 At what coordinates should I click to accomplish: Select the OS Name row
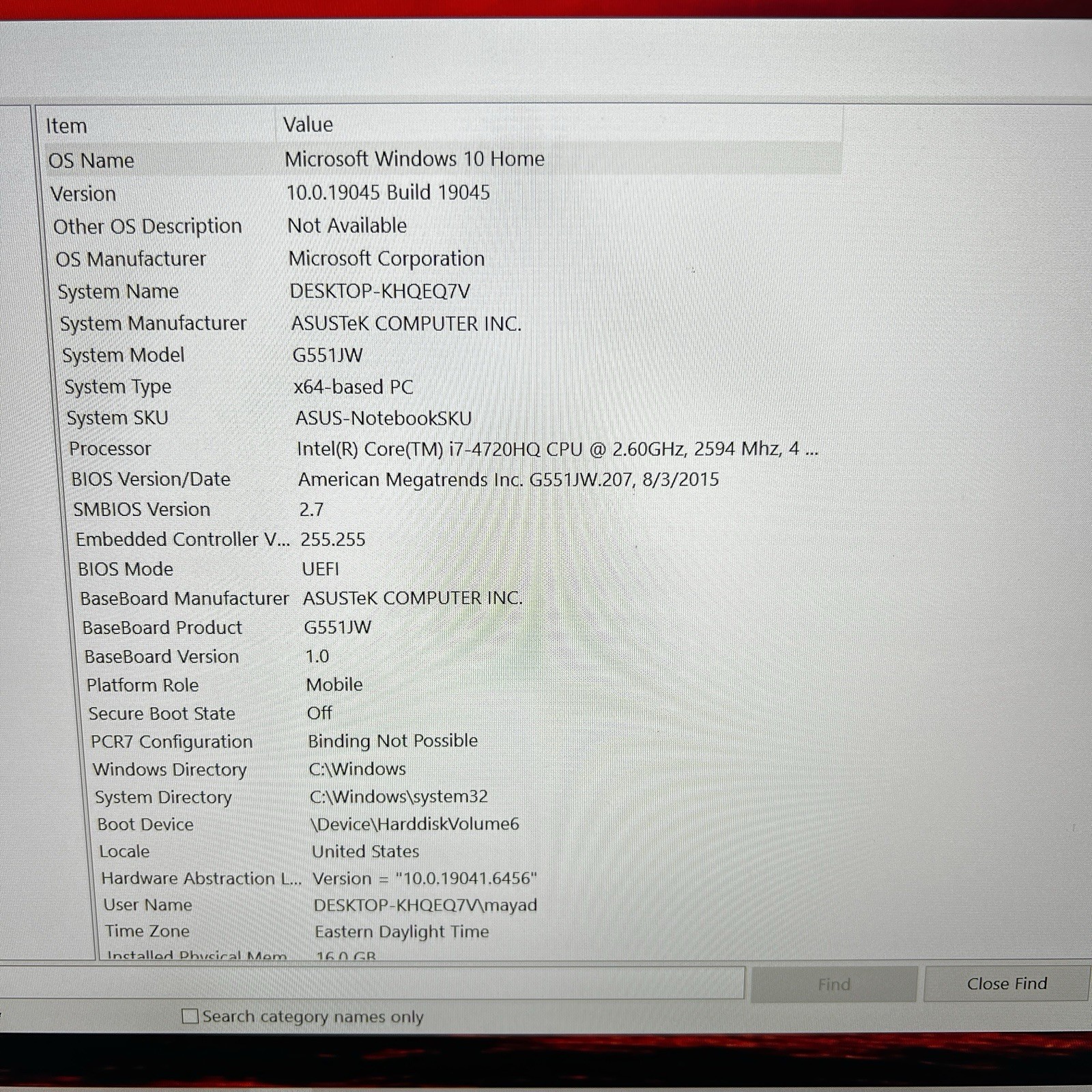click(x=444, y=160)
